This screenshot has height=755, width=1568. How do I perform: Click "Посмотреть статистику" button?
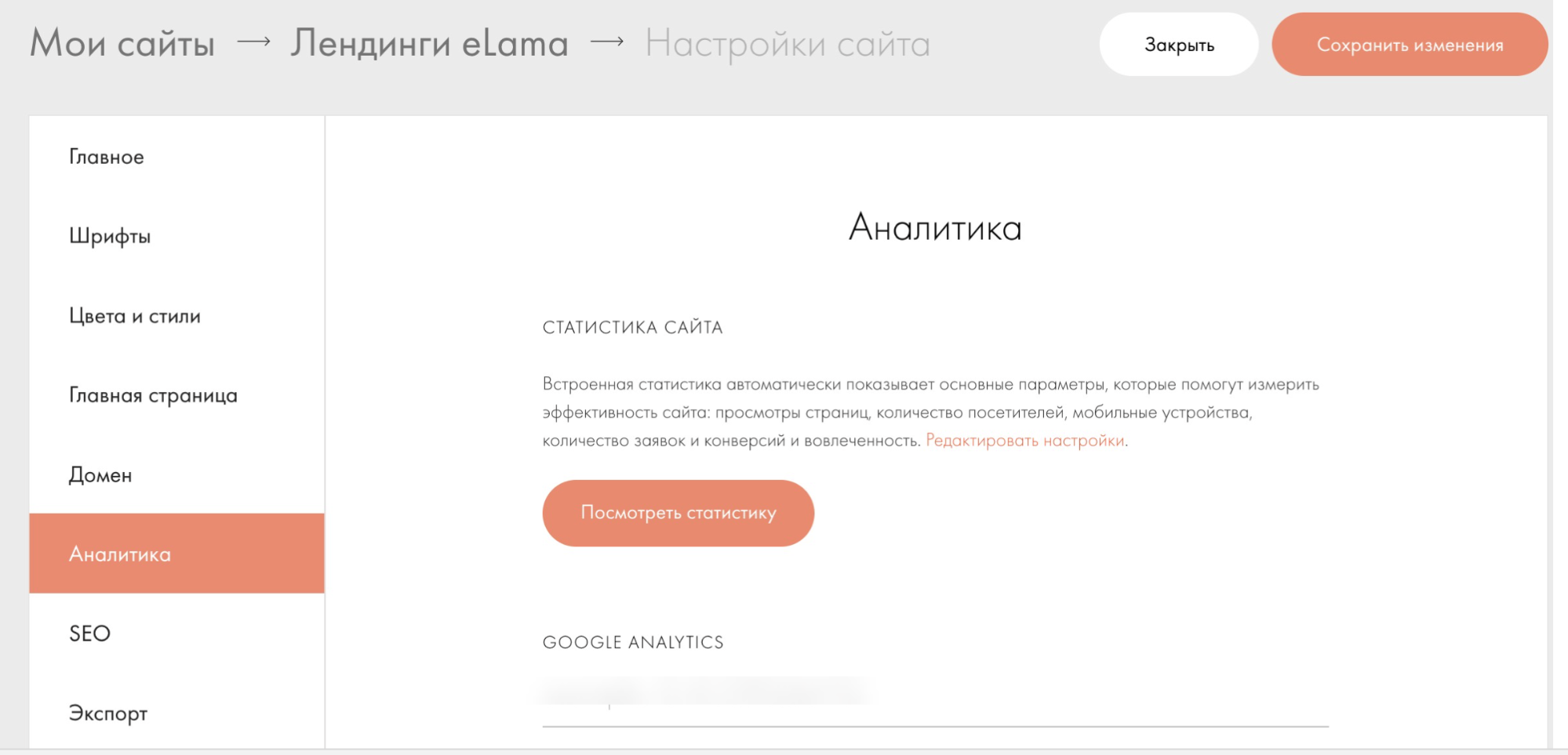[x=678, y=513]
